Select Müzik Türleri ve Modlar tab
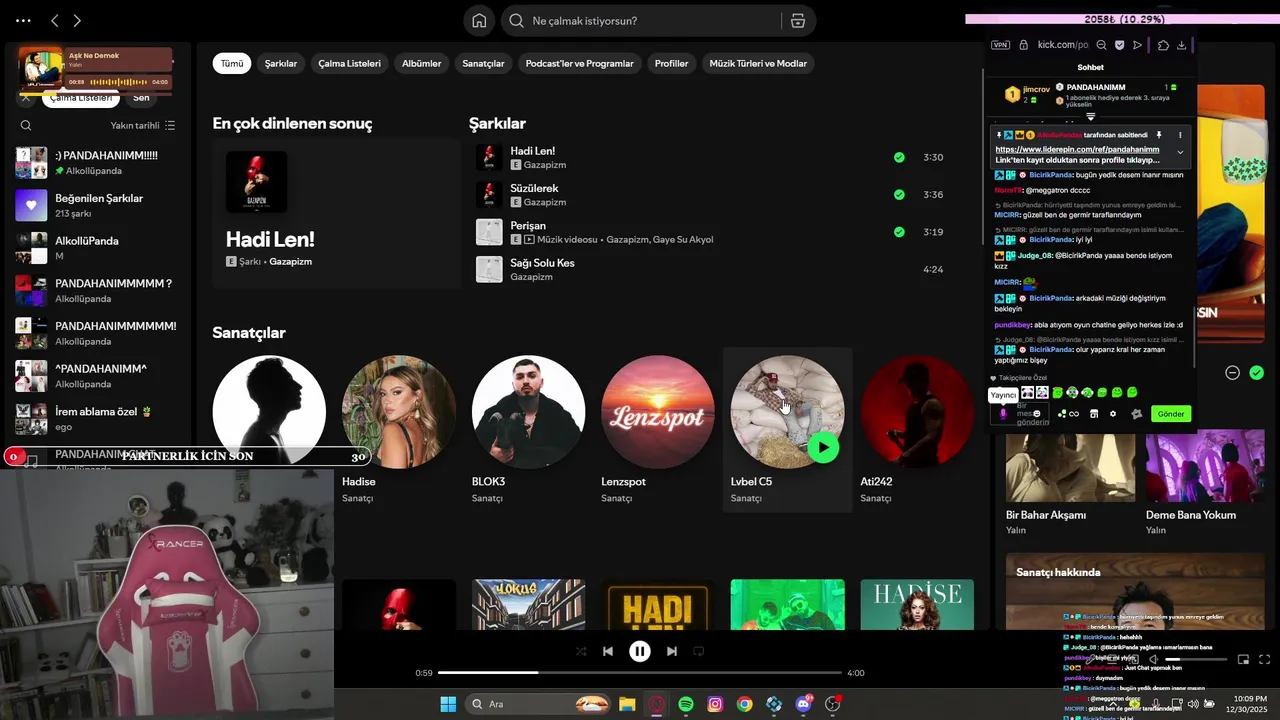1280x720 pixels. point(758,63)
